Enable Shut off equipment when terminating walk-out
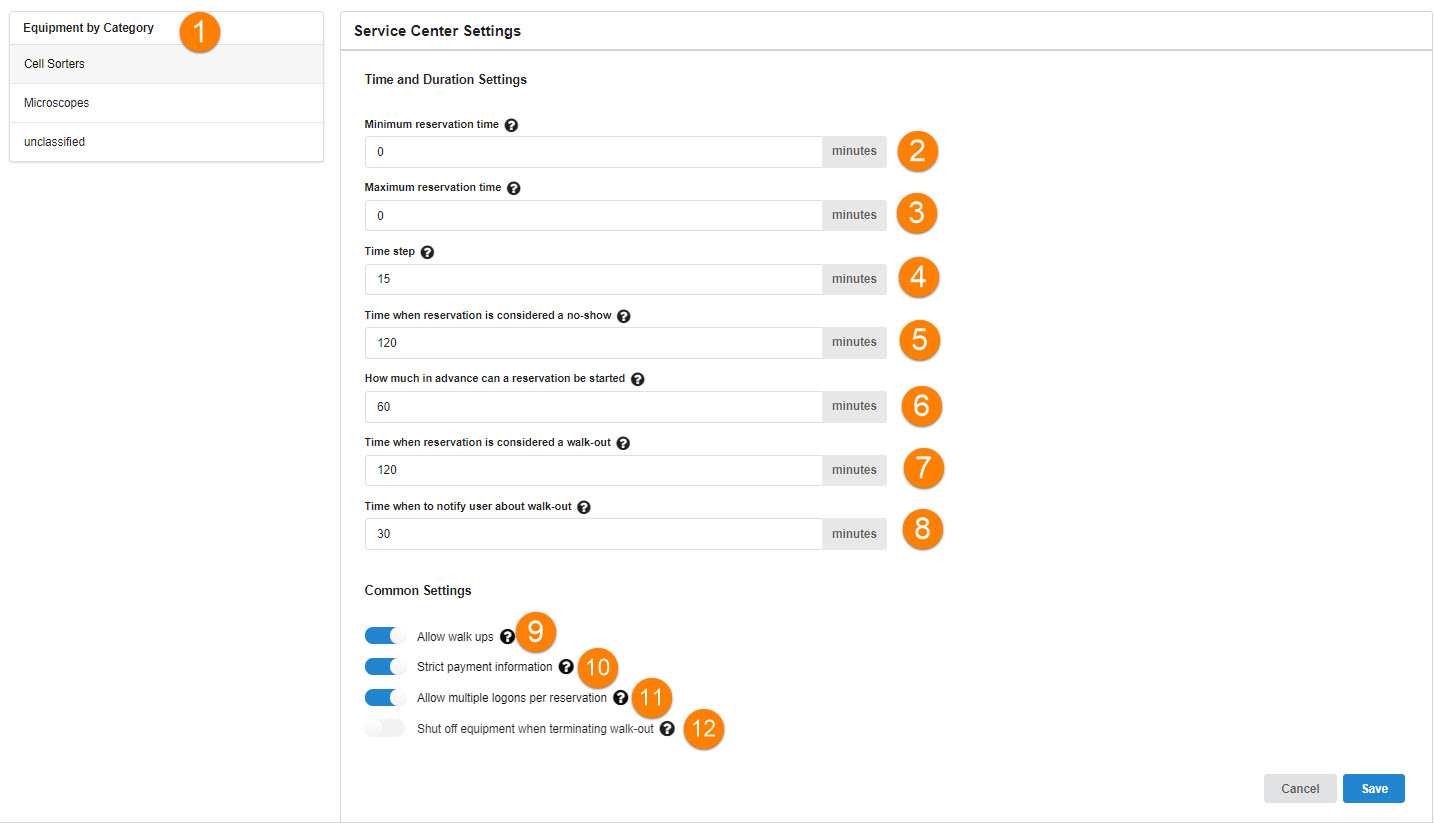Screen dimensions: 1434x823 point(385,729)
